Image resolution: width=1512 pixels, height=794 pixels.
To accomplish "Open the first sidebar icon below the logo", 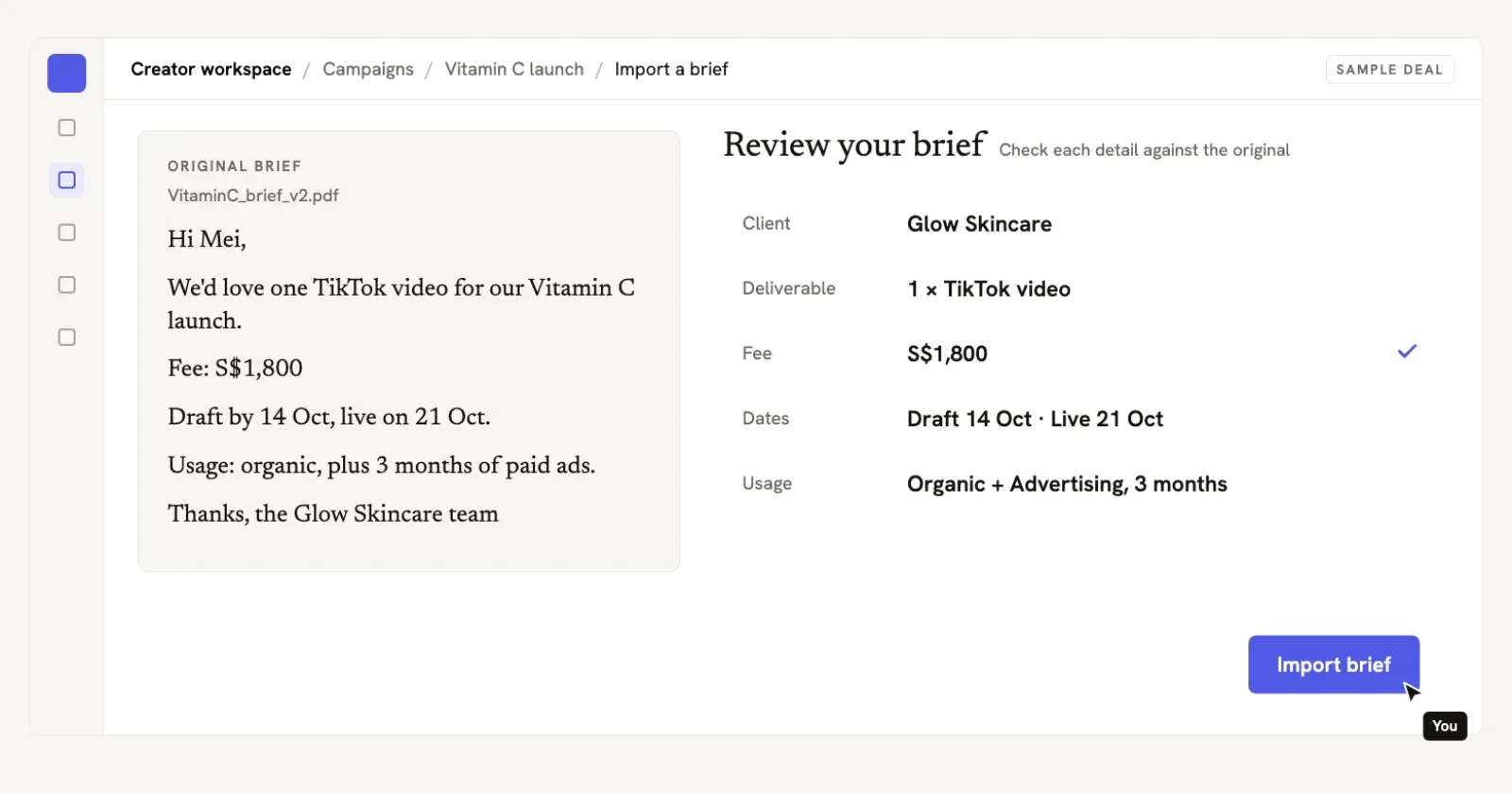I will pyautogui.click(x=67, y=128).
